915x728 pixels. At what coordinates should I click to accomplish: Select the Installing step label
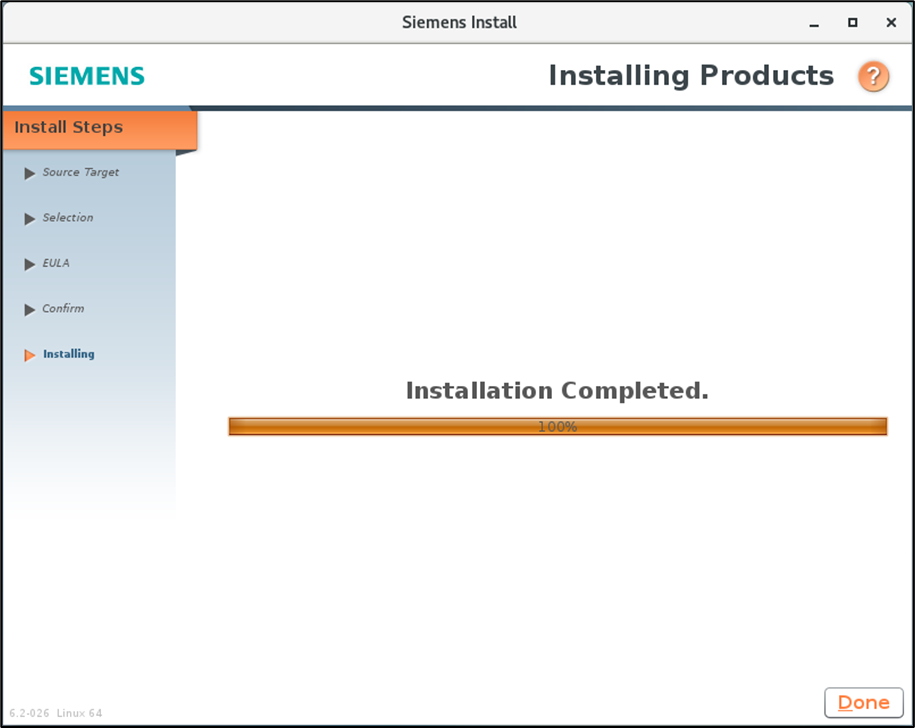pyautogui.click(x=68, y=354)
